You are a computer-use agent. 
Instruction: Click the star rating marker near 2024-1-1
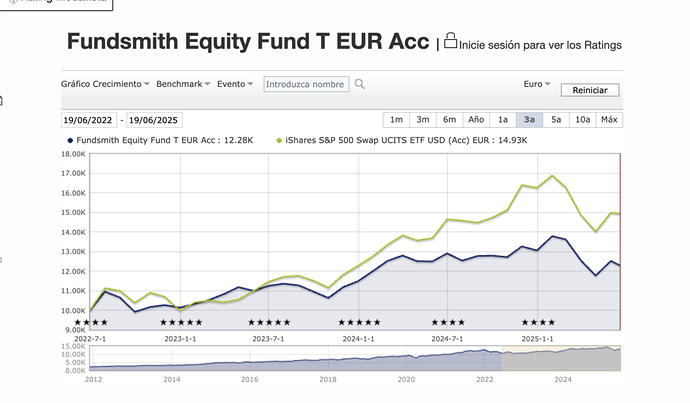[359, 322]
